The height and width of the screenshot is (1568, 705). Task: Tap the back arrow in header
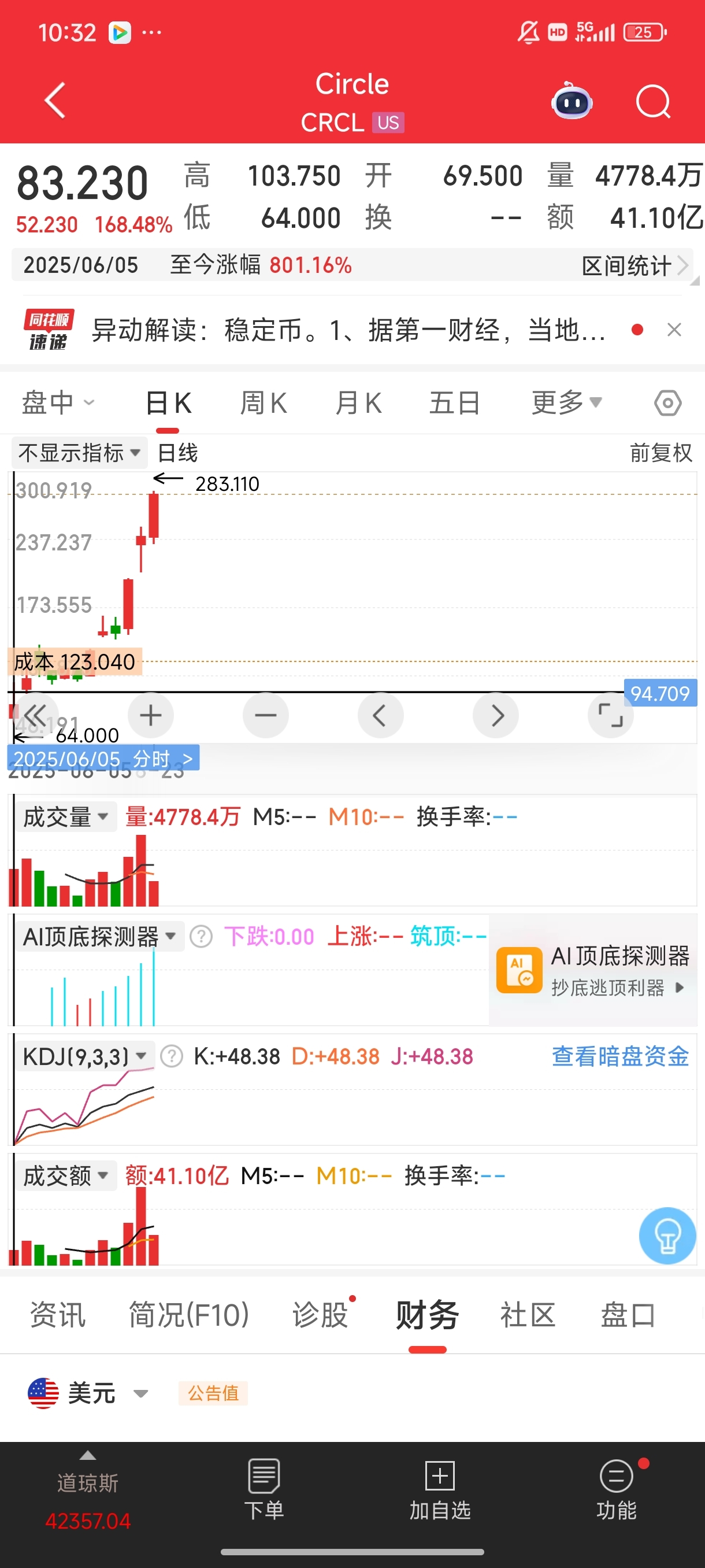tap(55, 101)
